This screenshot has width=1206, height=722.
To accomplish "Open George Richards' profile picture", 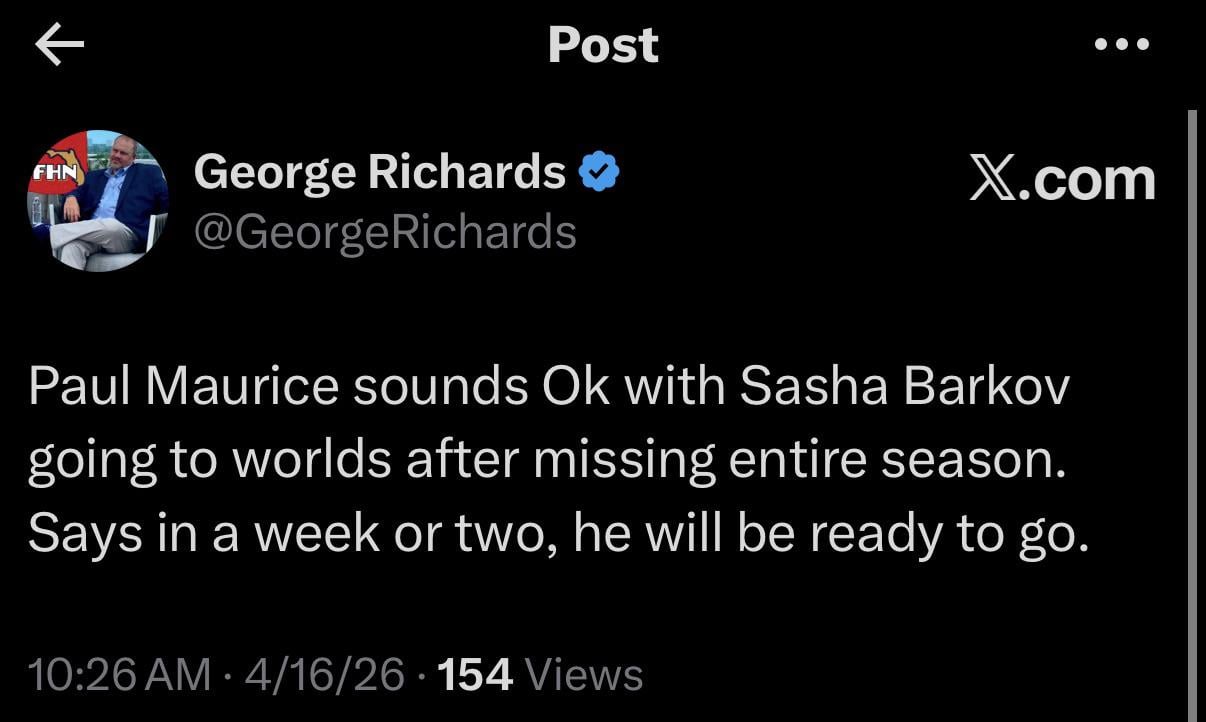I will [x=97, y=201].
